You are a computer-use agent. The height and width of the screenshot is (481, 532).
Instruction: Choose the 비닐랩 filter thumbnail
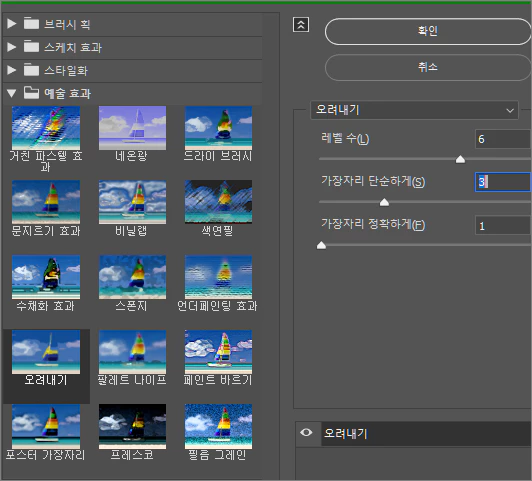coord(132,202)
